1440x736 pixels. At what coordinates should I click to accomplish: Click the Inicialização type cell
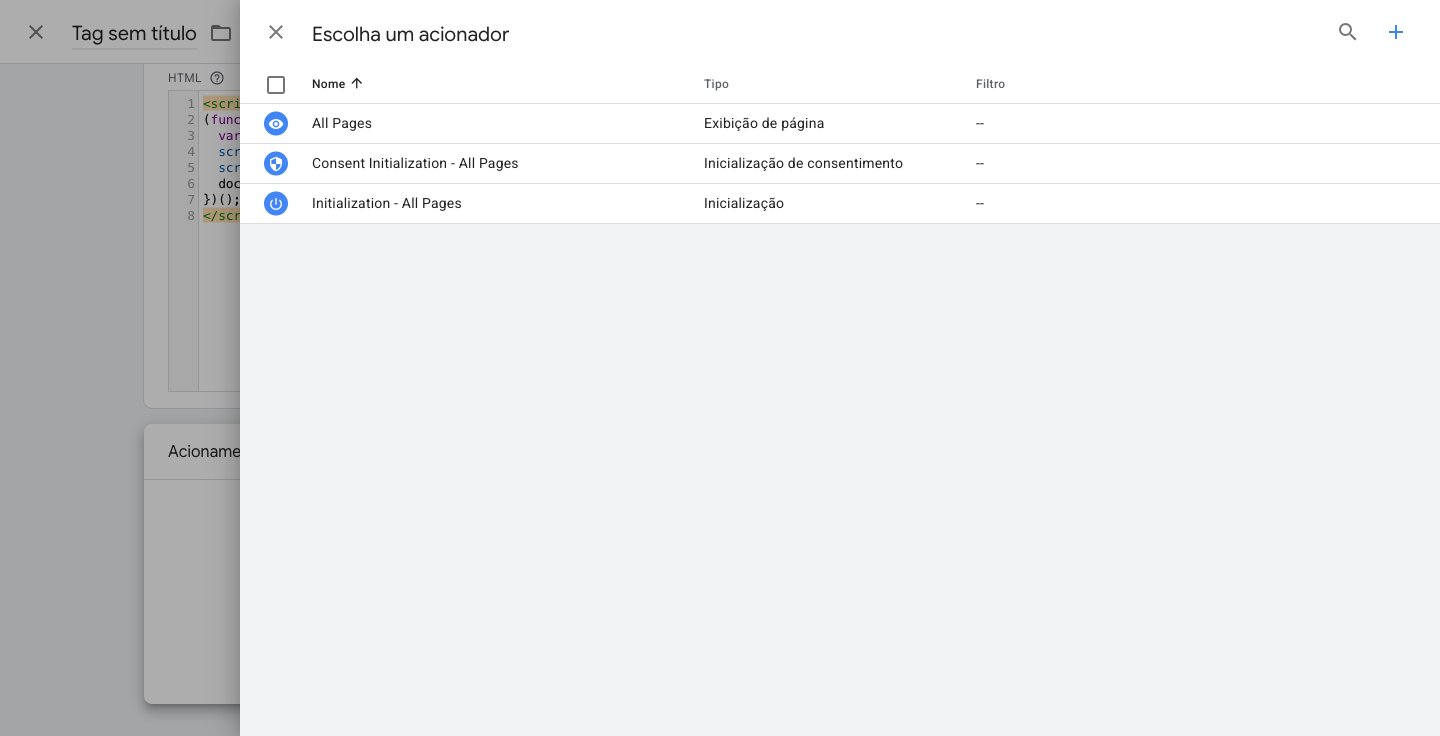pos(744,203)
